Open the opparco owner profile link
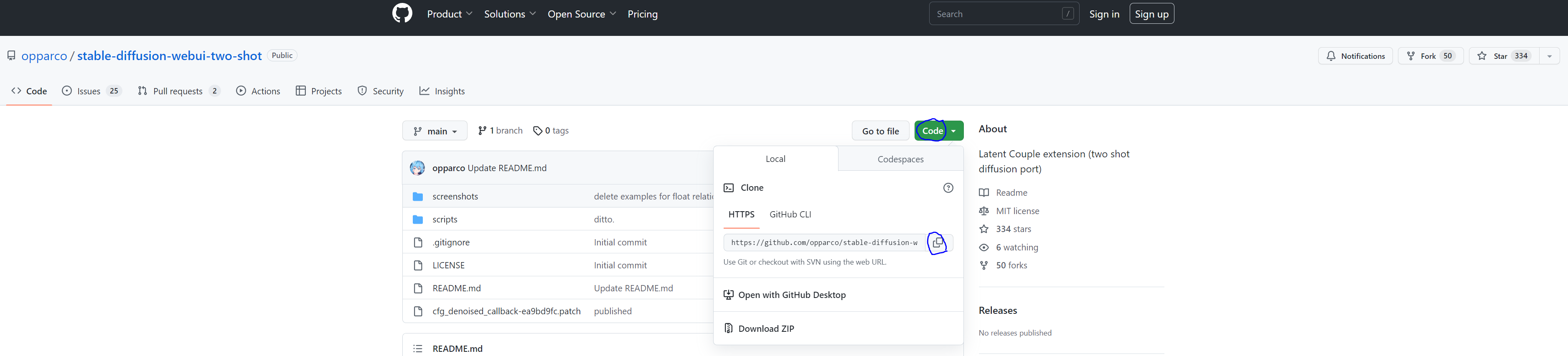This screenshot has width=1568, height=356. [x=44, y=56]
